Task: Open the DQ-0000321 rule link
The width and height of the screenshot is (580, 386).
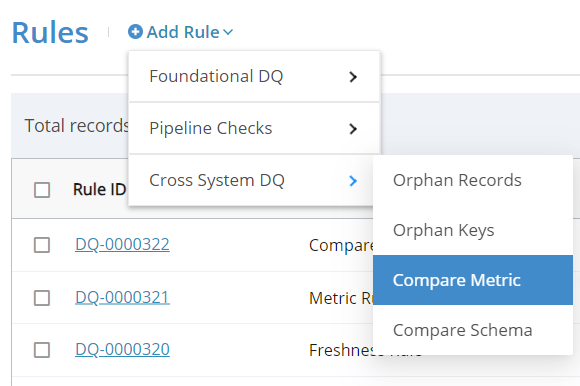Action: point(122,298)
